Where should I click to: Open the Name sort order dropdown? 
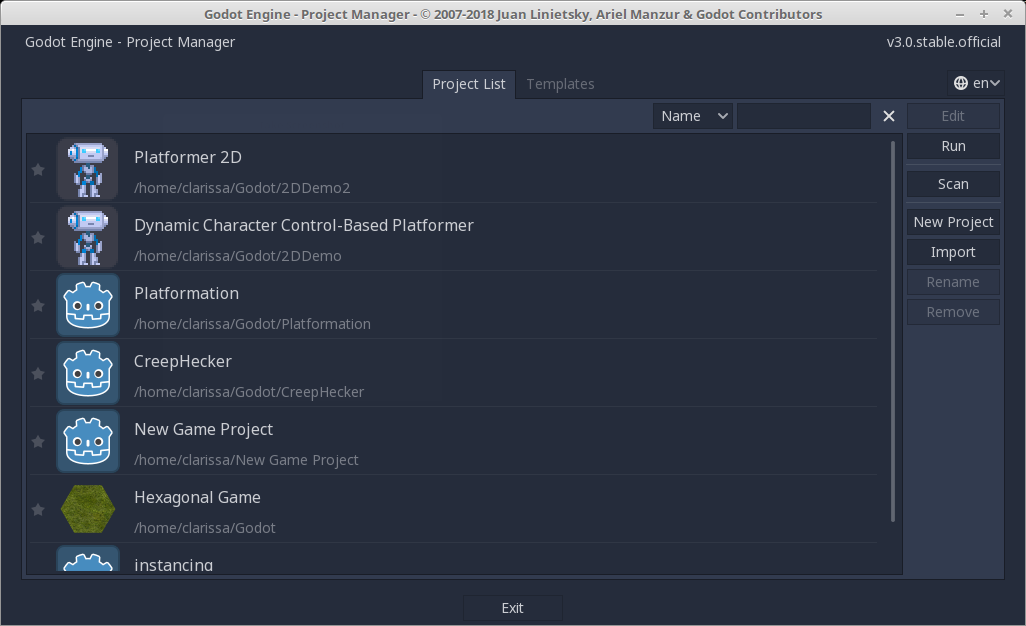pyautogui.click(x=692, y=116)
